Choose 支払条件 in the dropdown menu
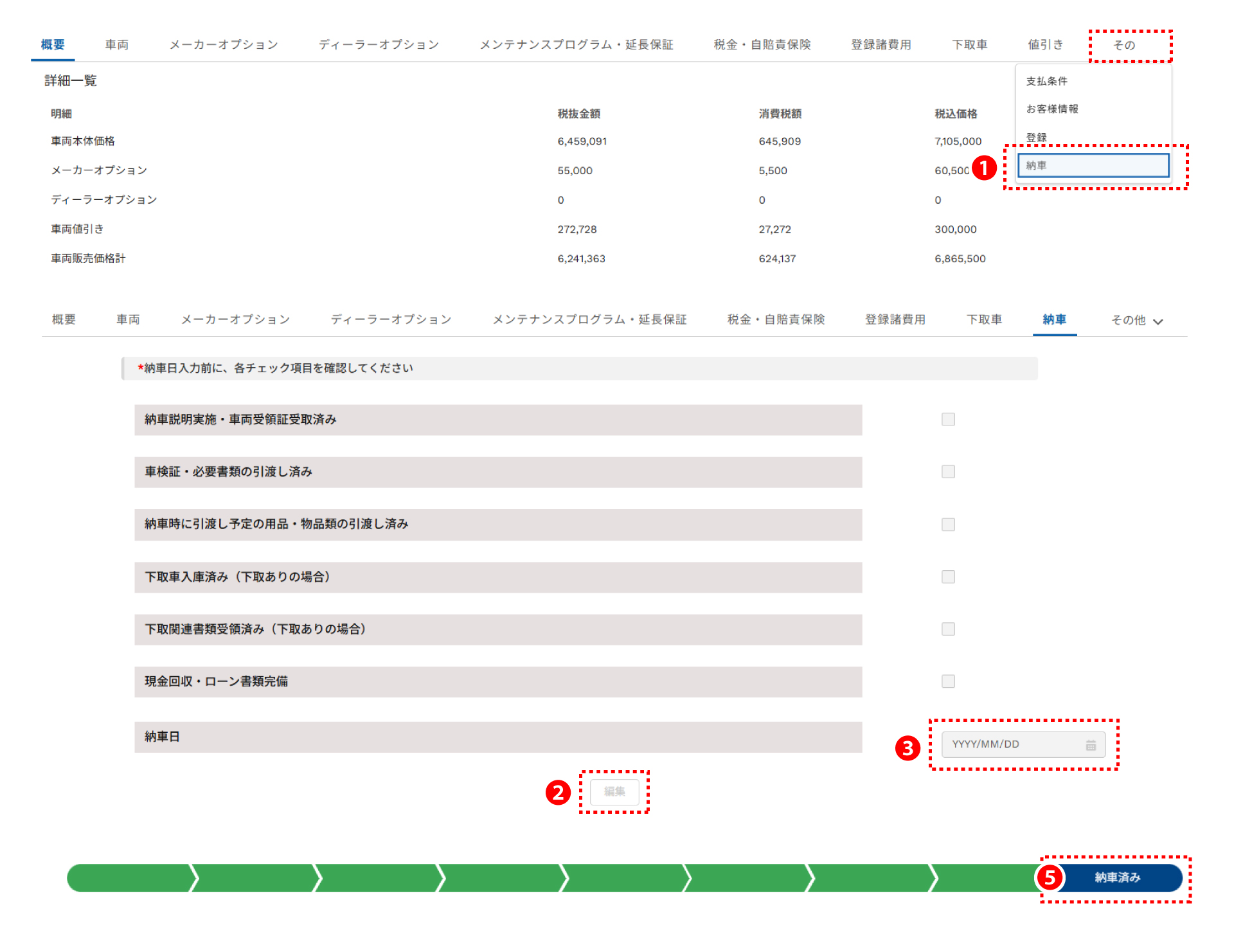1234x952 pixels. [x=1046, y=81]
